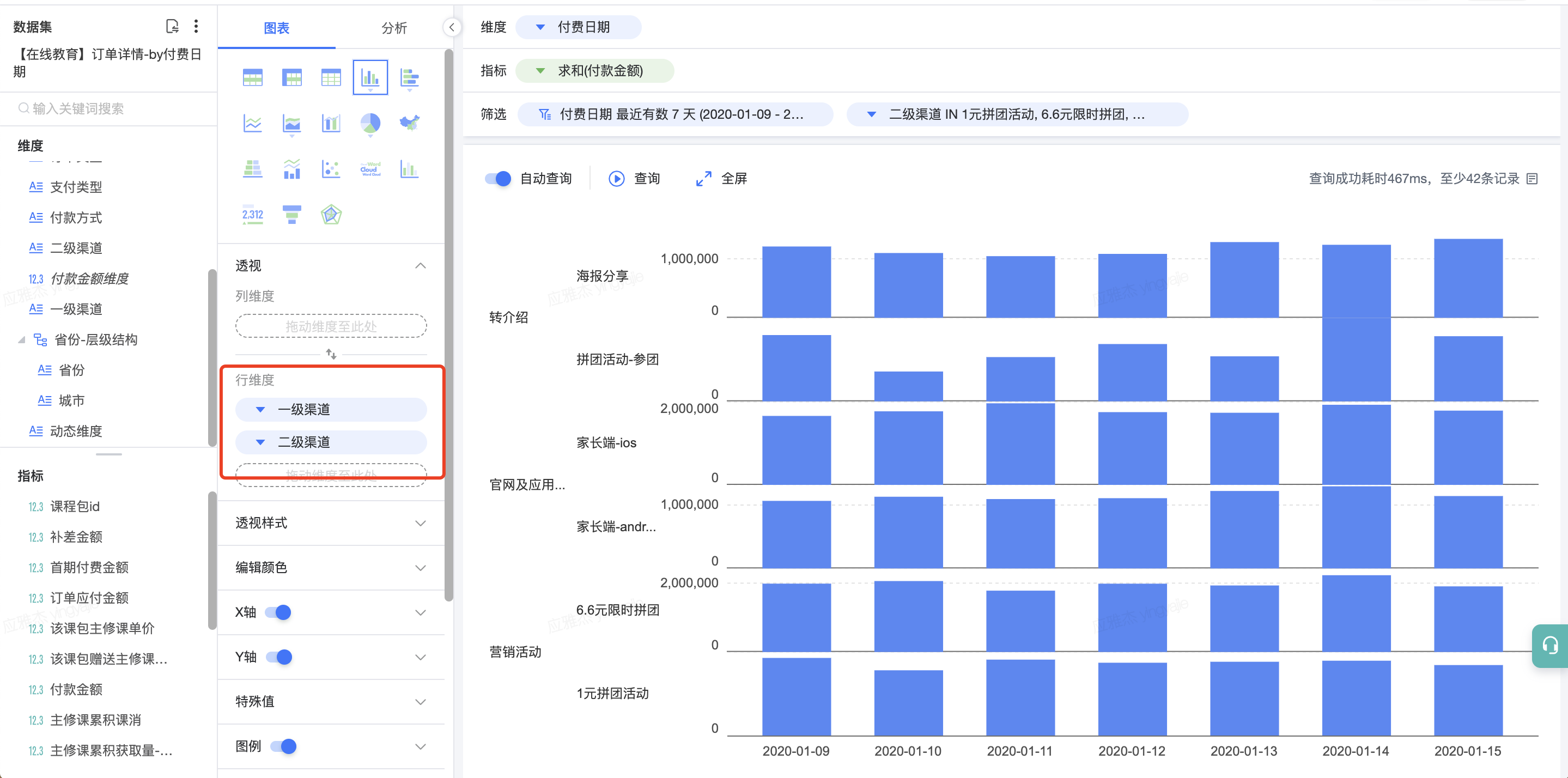Select the 付款方式 dimension
Viewport: 1568px width, 778px height.
coord(76,217)
